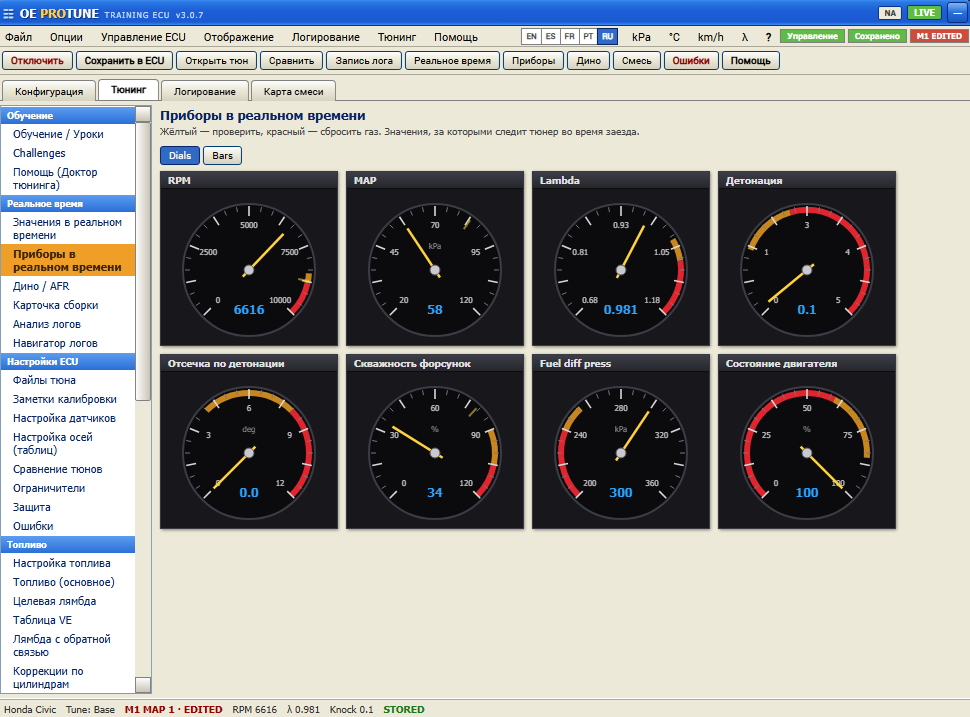Viewport: 970px width, 717px height.
Task: Click the green Сохранено status badge
Action: pyautogui.click(x=877, y=36)
